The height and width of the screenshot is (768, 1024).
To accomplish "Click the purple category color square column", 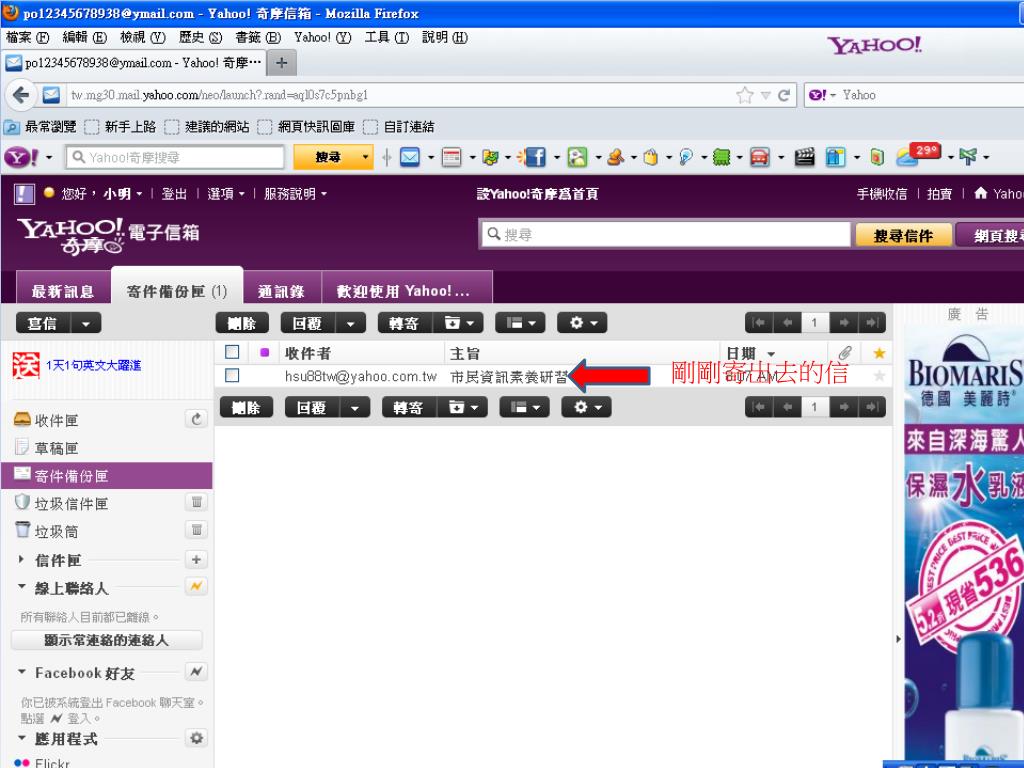I will (264, 353).
